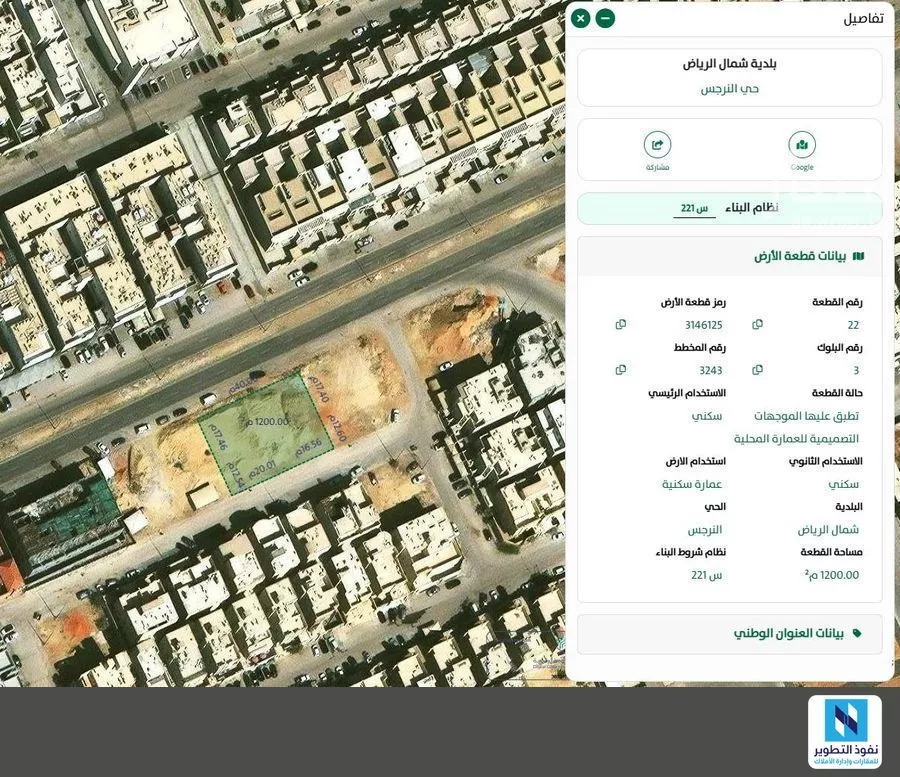The height and width of the screenshot is (777, 900).
Task: Copy parcel code 3146125 with copy icon
Action: pos(620,323)
